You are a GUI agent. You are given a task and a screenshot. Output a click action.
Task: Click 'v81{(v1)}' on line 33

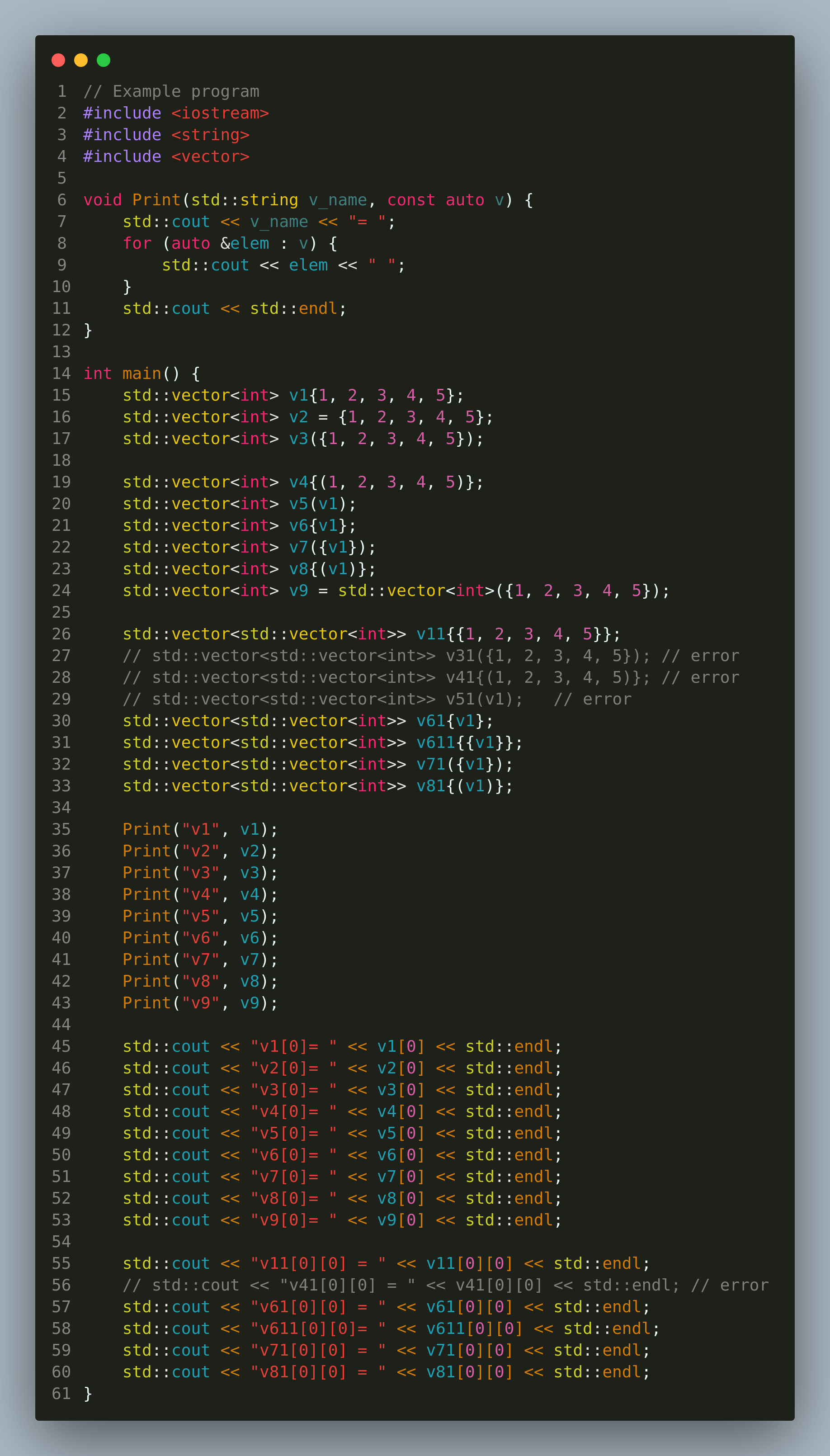[461, 785]
